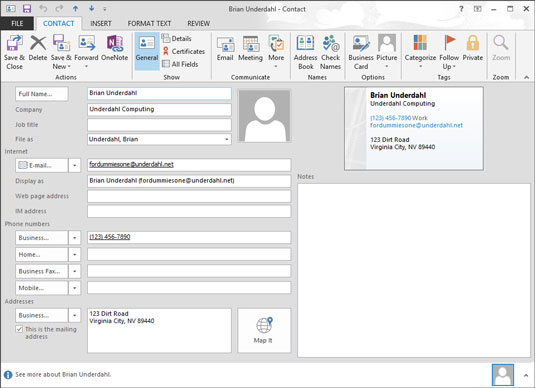Expand the Mobile phone type dropdown arrow

click(x=74, y=288)
